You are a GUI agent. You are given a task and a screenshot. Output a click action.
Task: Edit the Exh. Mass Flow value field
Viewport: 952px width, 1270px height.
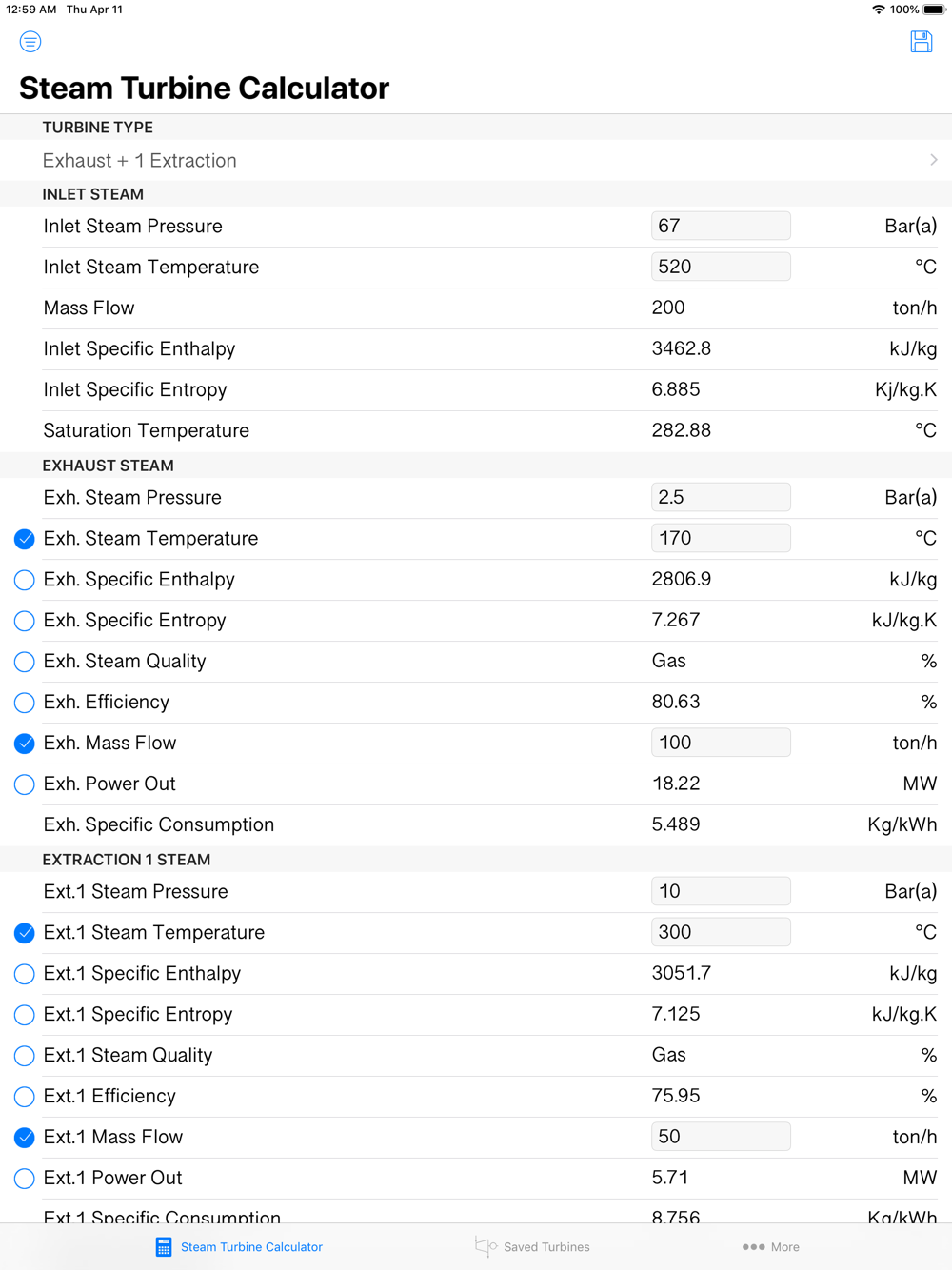[721, 743]
